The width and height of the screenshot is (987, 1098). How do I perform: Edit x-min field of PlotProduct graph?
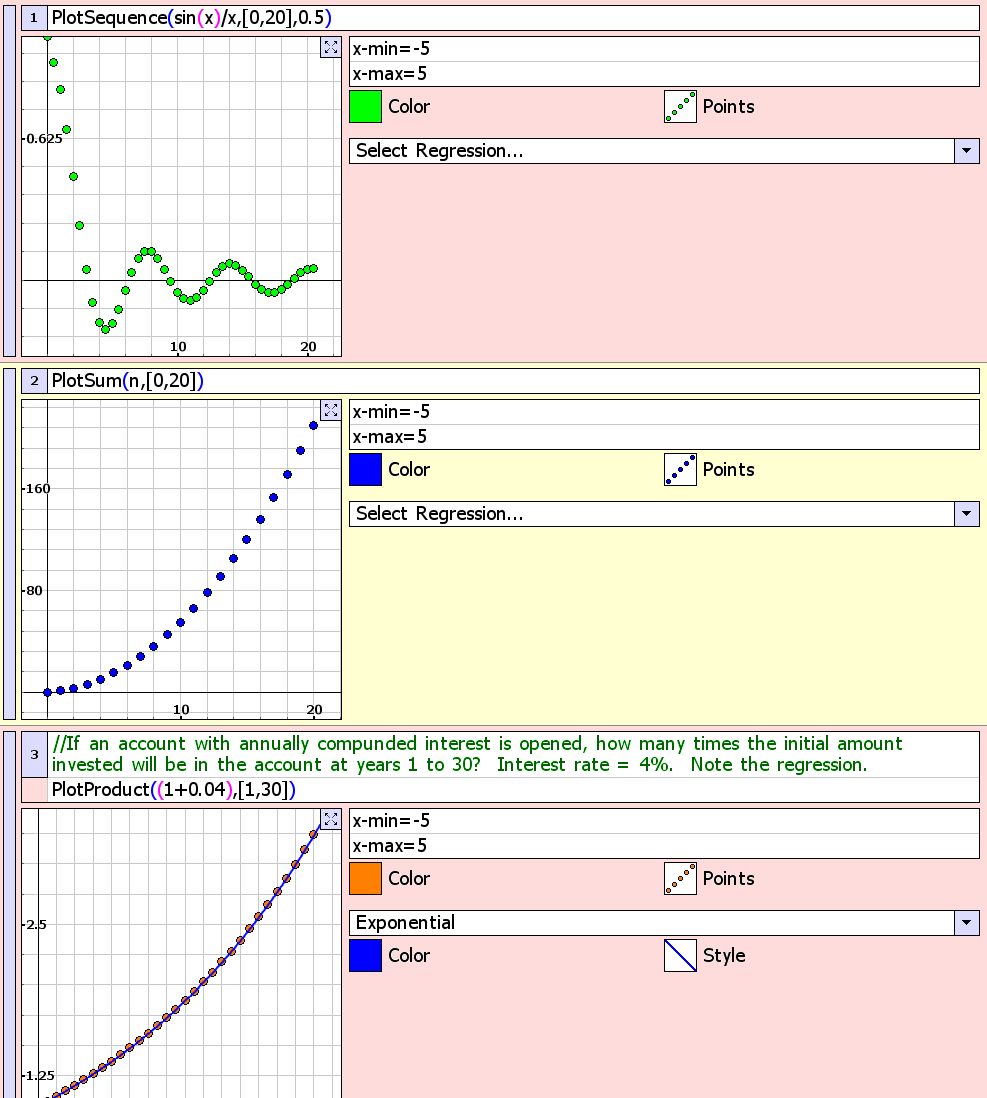(x=664, y=821)
